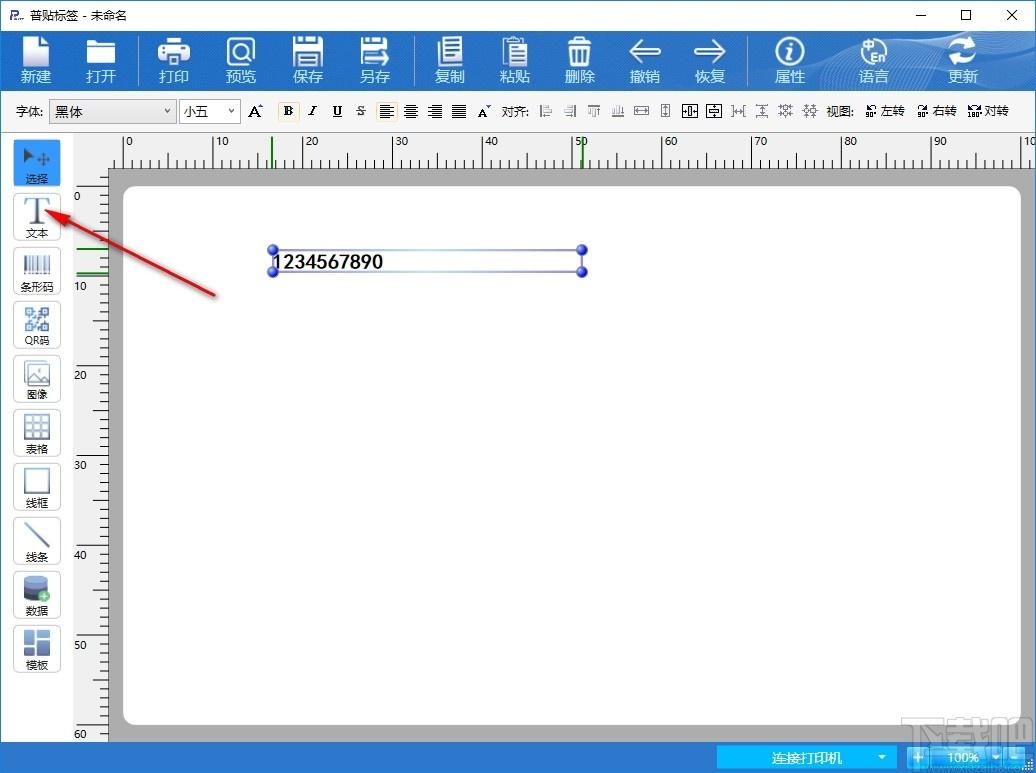Open the 模板 template panel
This screenshot has width=1036, height=773.
(37, 649)
